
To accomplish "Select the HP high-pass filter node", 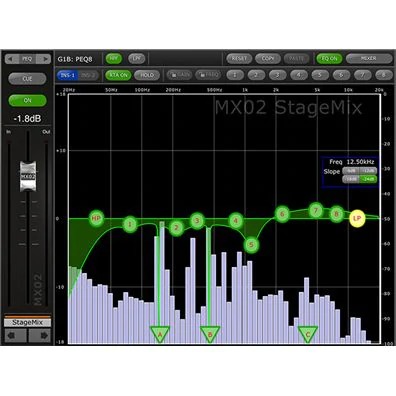I will tap(96, 218).
